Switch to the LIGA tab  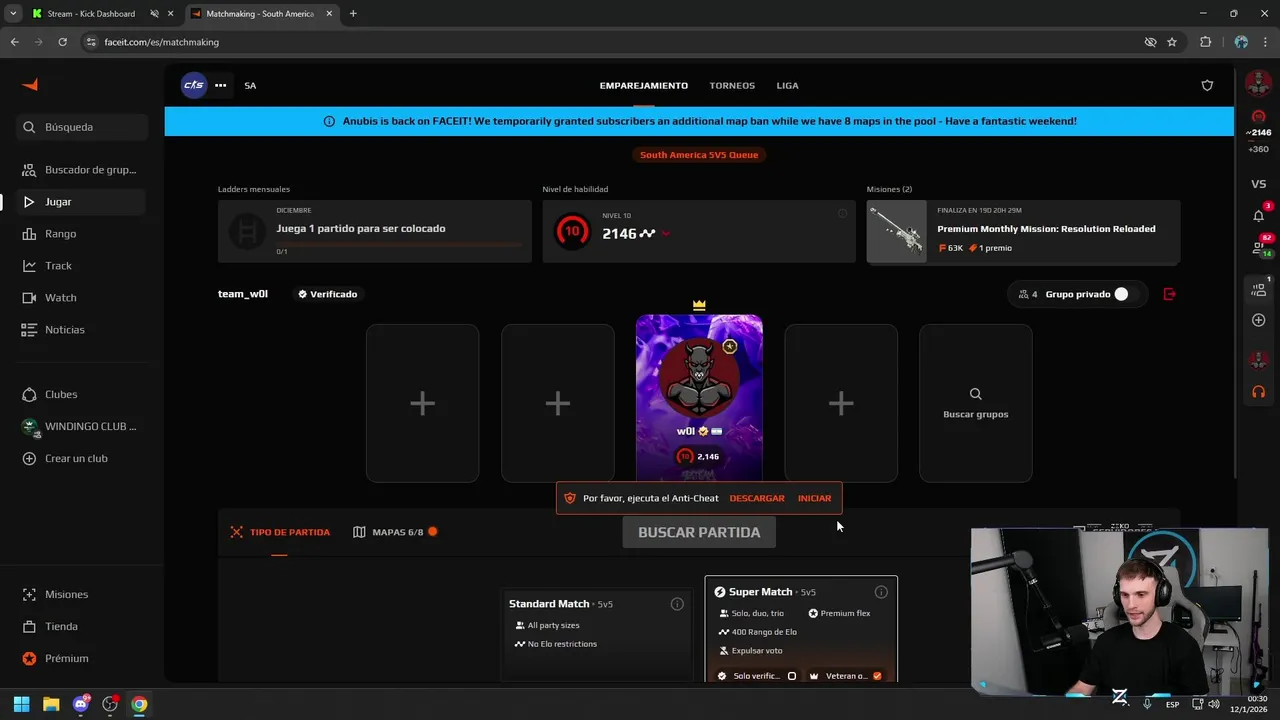(787, 86)
